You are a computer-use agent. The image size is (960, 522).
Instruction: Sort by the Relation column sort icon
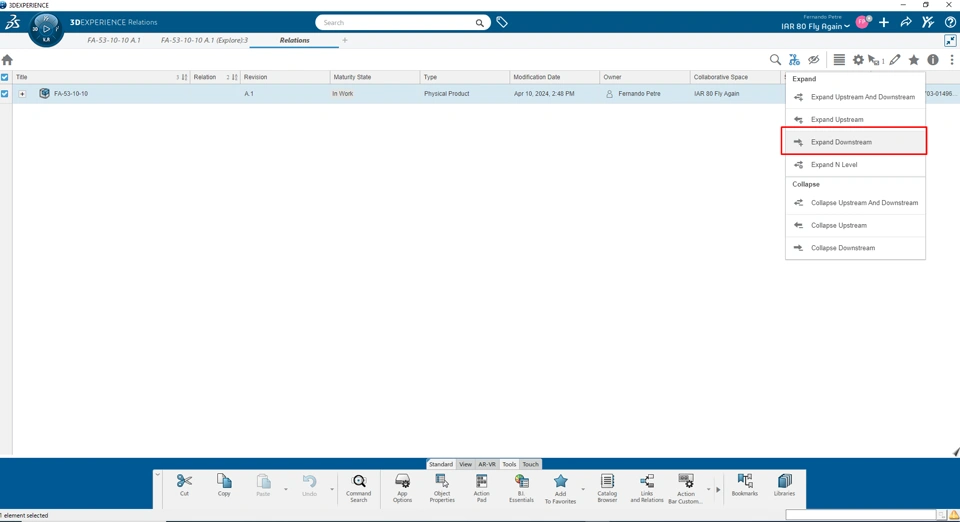click(x=234, y=77)
